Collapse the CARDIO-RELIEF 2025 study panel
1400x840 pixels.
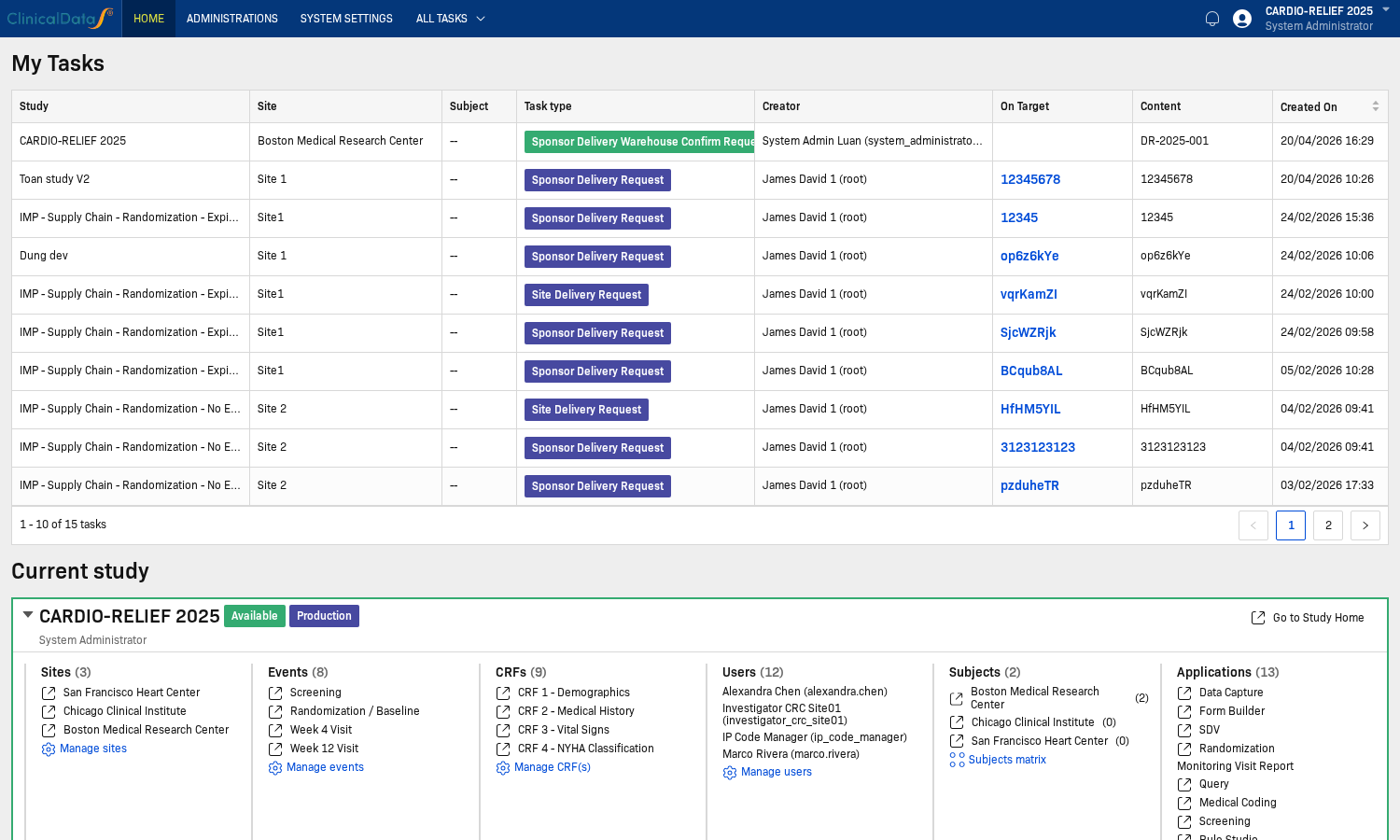pyautogui.click(x=28, y=615)
